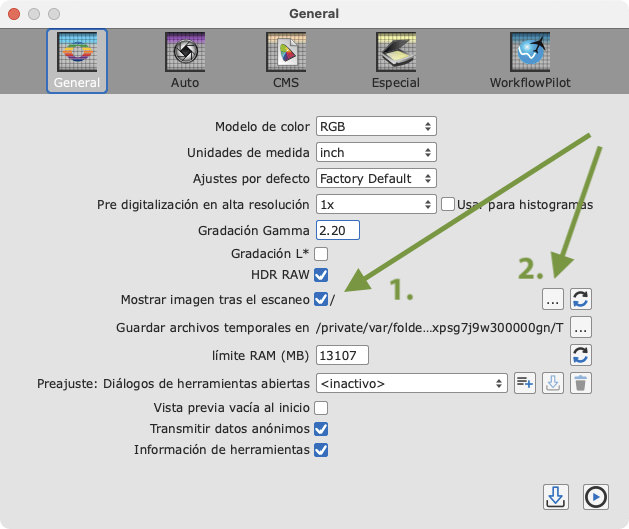Screen dimensions: 629x529
Task: Expand the Unidades de medida dropdown
Action: [x=375, y=153]
